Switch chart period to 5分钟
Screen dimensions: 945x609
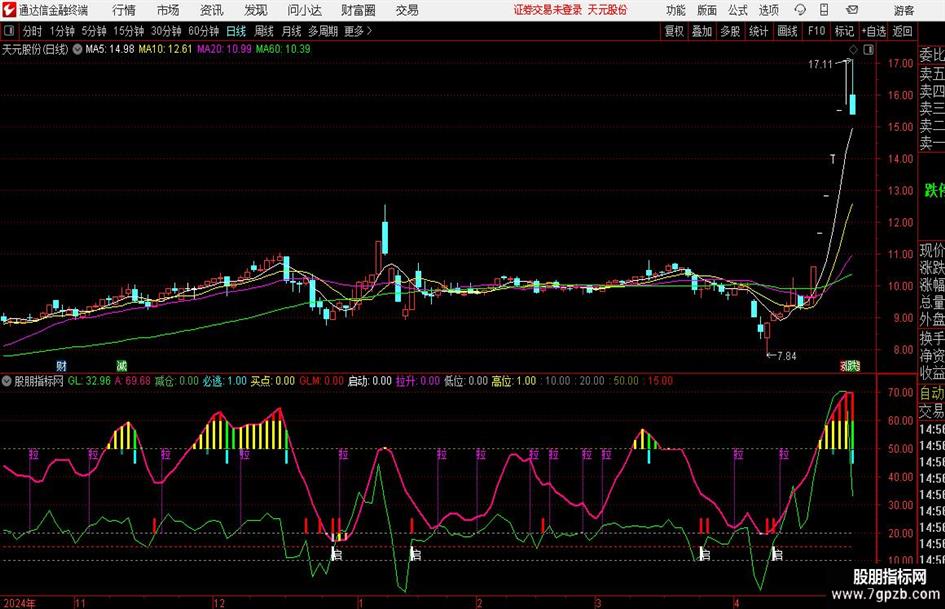(x=97, y=31)
